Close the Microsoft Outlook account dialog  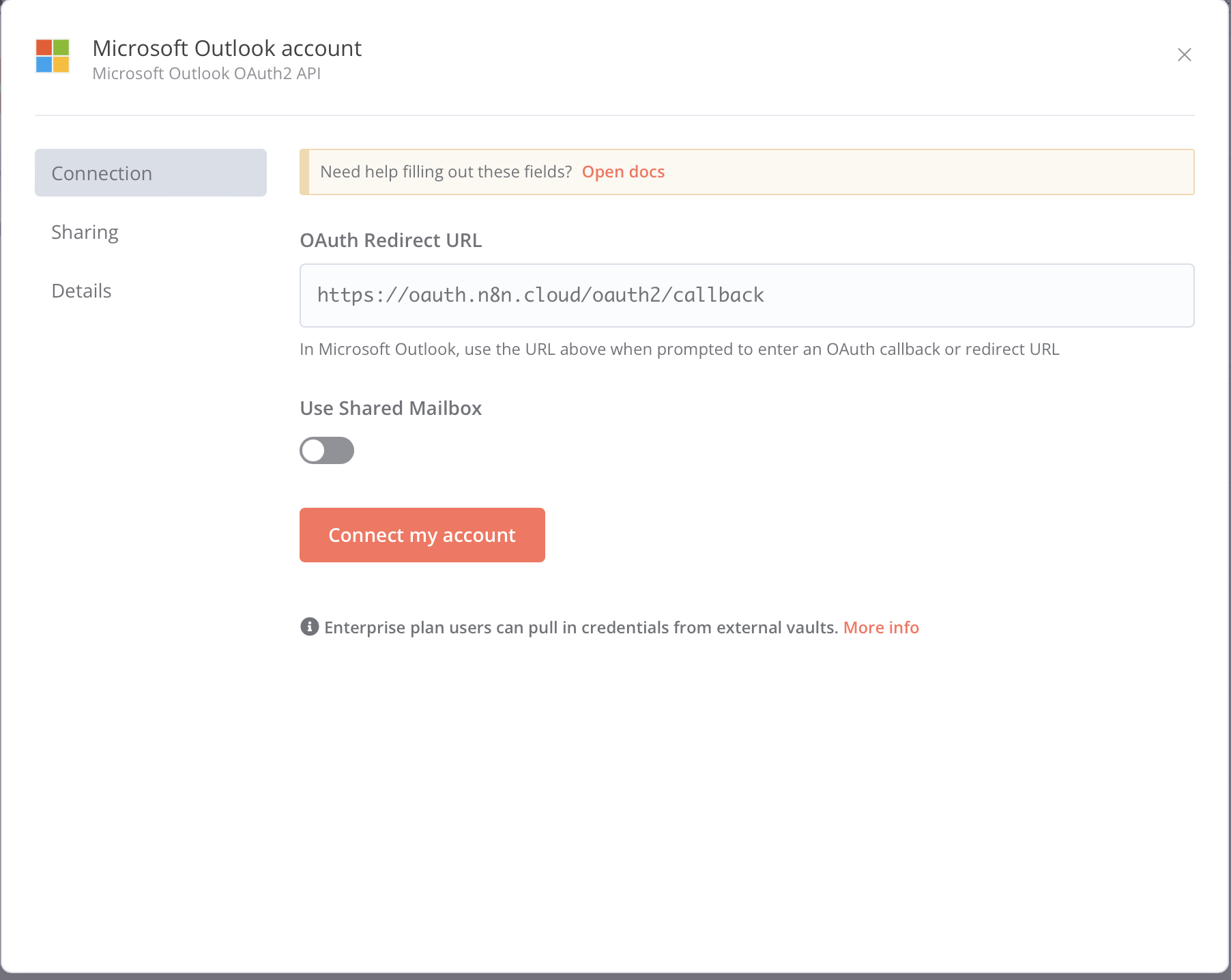(x=1184, y=55)
